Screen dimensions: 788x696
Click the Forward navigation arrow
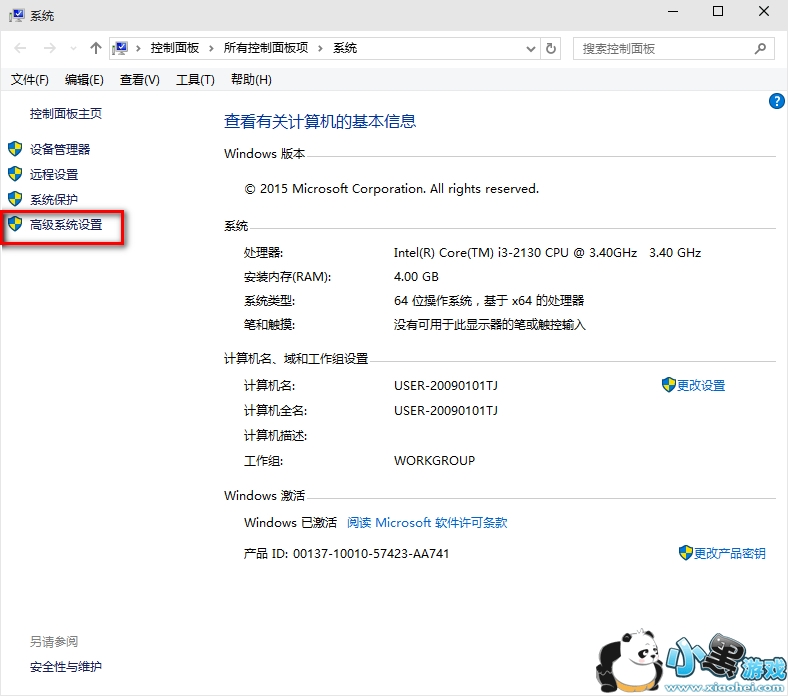(49, 48)
